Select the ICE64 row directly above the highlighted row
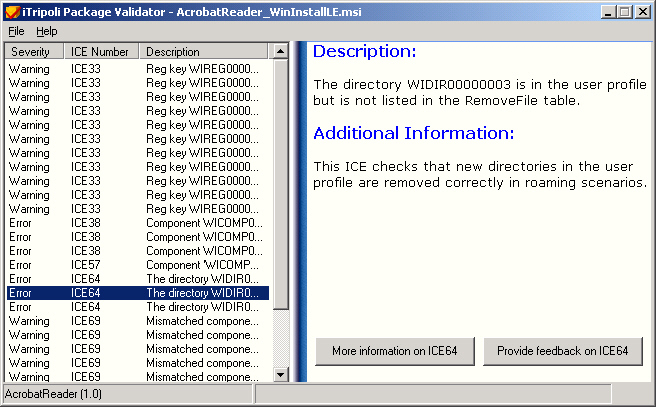The width and height of the screenshot is (656, 407). 137,279
